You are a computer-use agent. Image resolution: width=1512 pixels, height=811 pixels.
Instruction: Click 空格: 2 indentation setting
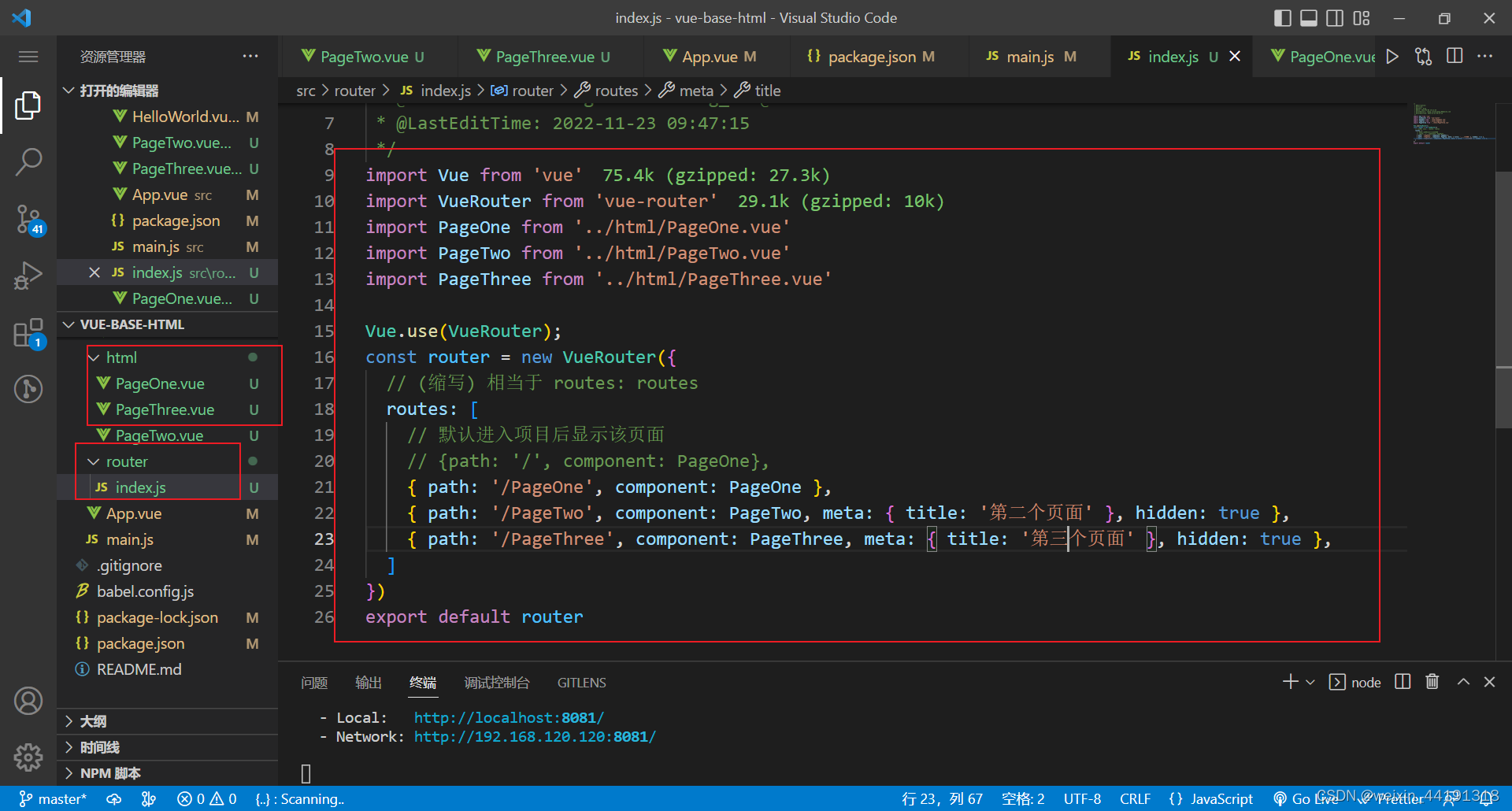(1023, 798)
